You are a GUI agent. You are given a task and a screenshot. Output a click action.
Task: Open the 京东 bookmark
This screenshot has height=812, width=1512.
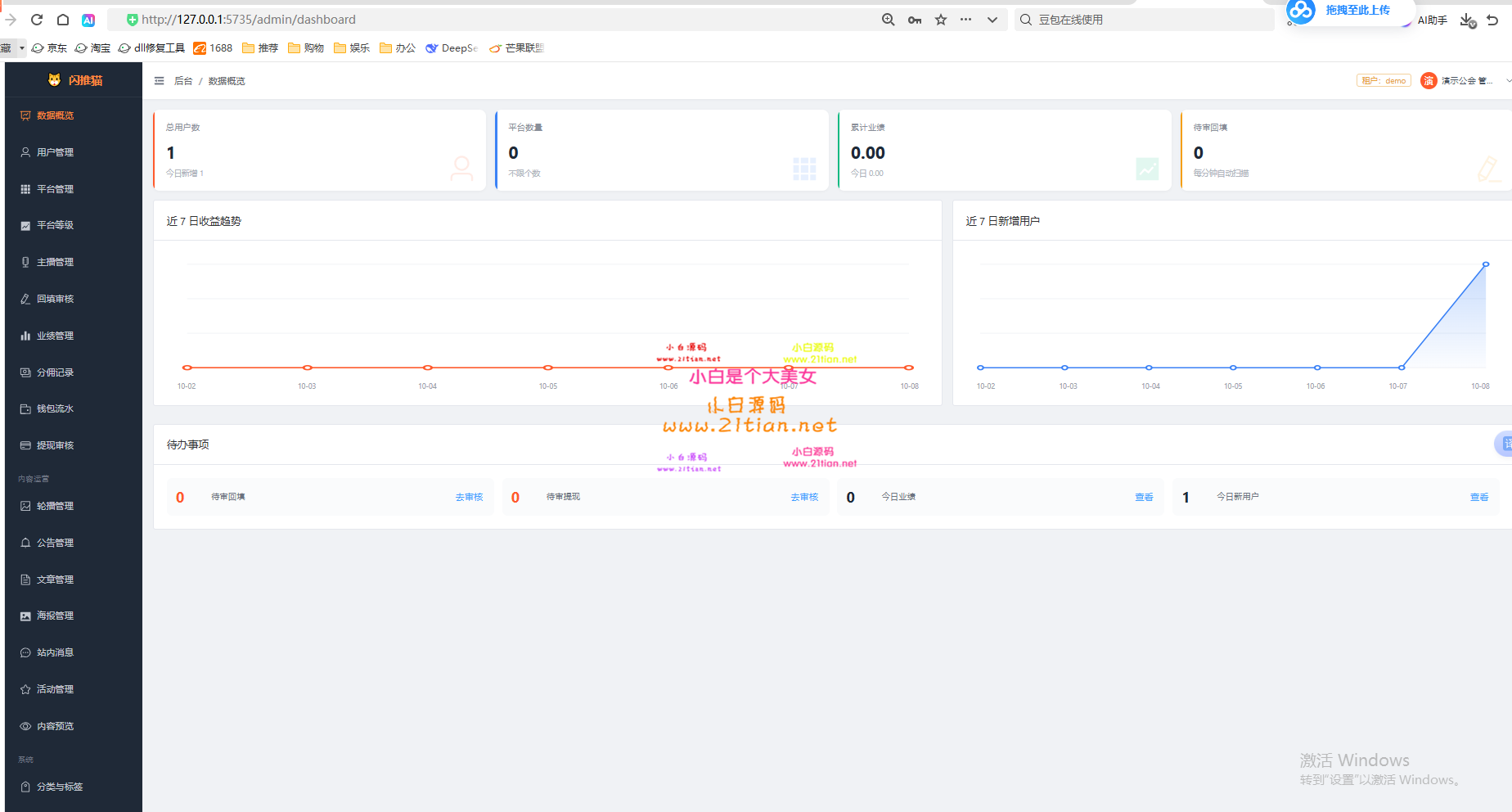[49, 48]
